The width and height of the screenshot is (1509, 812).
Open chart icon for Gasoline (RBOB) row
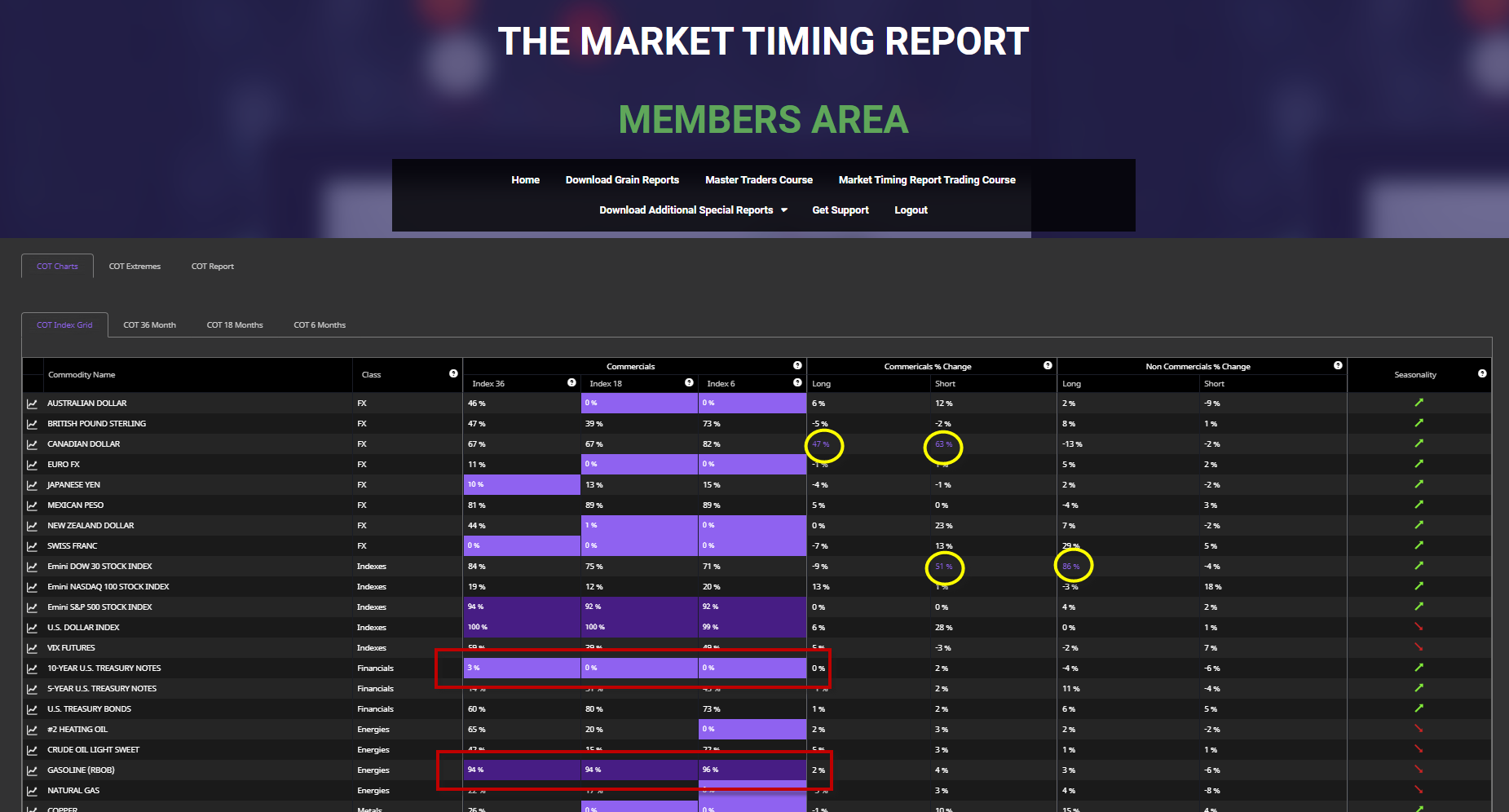pyautogui.click(x=32, y=770)
